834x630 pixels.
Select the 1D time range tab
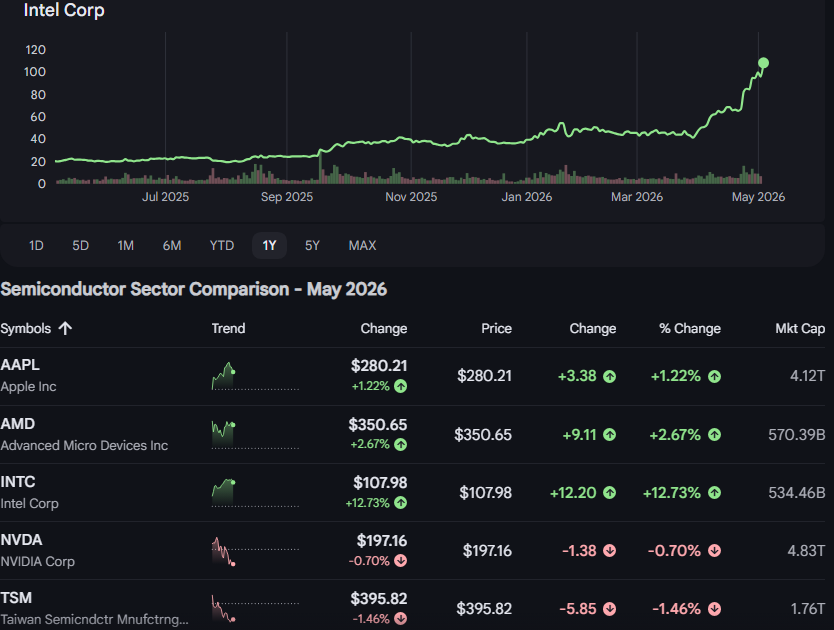point(36,245)
